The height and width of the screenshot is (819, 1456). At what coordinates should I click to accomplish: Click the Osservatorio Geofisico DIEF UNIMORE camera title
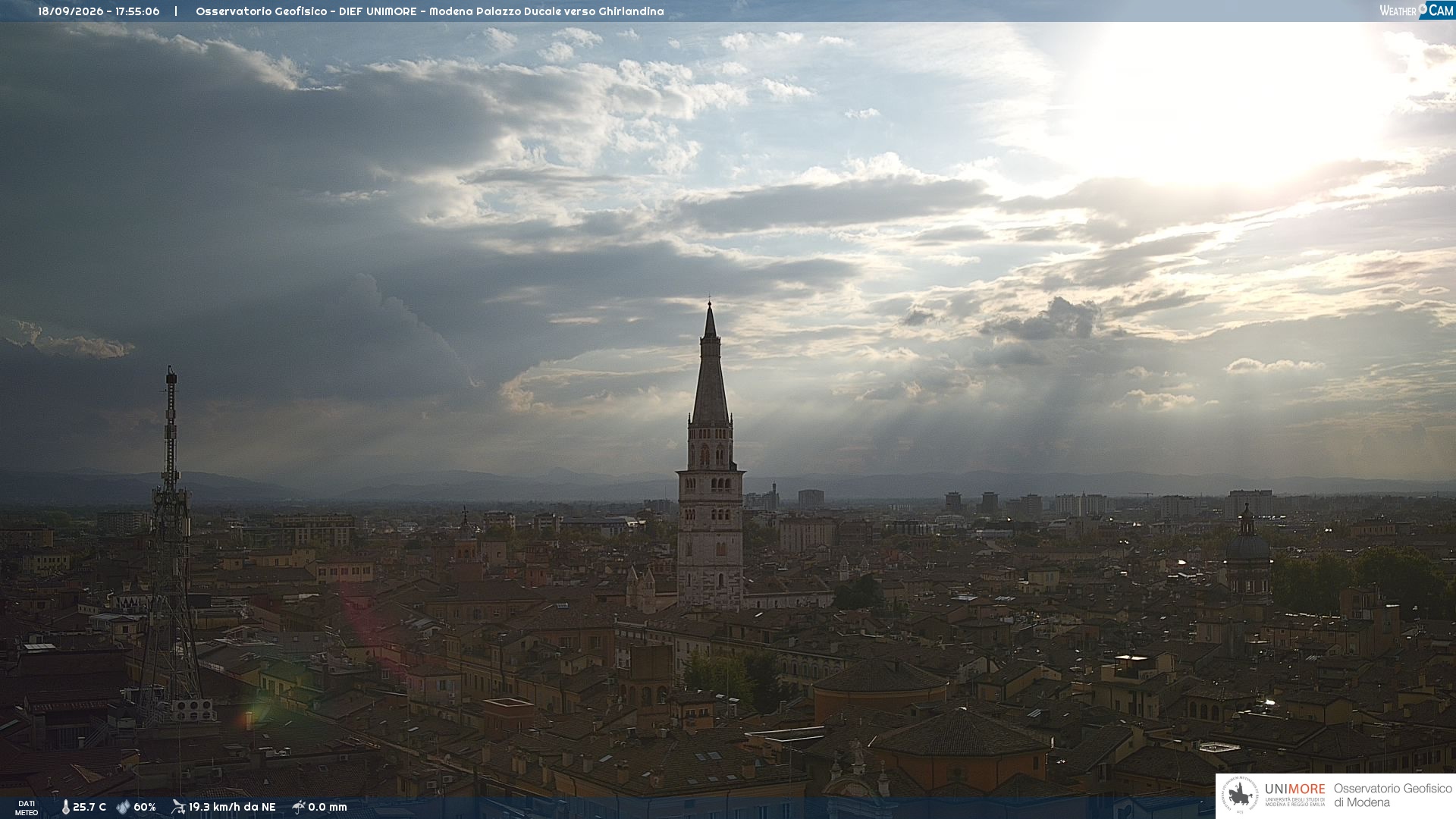(x=430, y=11)
